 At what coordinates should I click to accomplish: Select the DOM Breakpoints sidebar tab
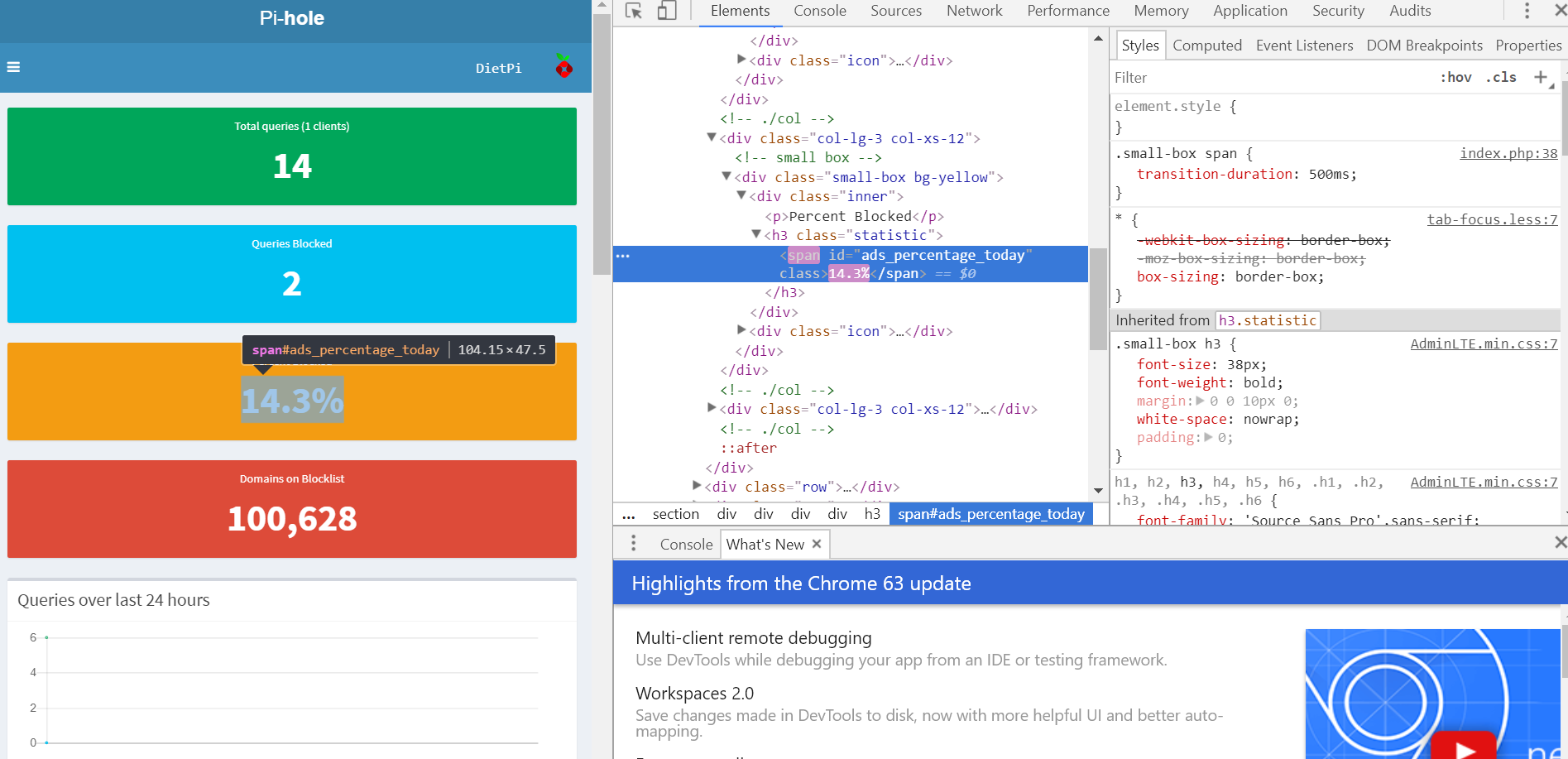coord(1424,46)
